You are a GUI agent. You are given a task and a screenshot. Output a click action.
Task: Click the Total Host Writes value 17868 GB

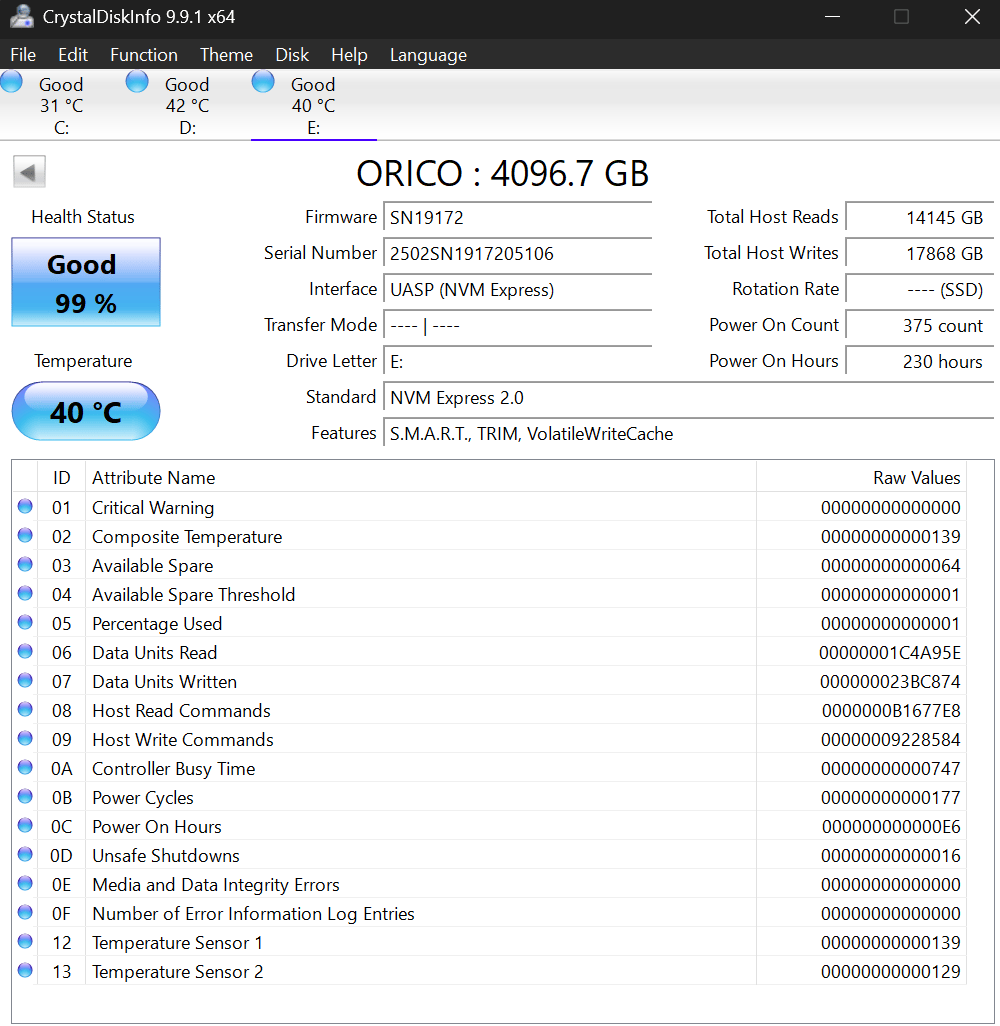pyautogui.click(x=920, y=253)
